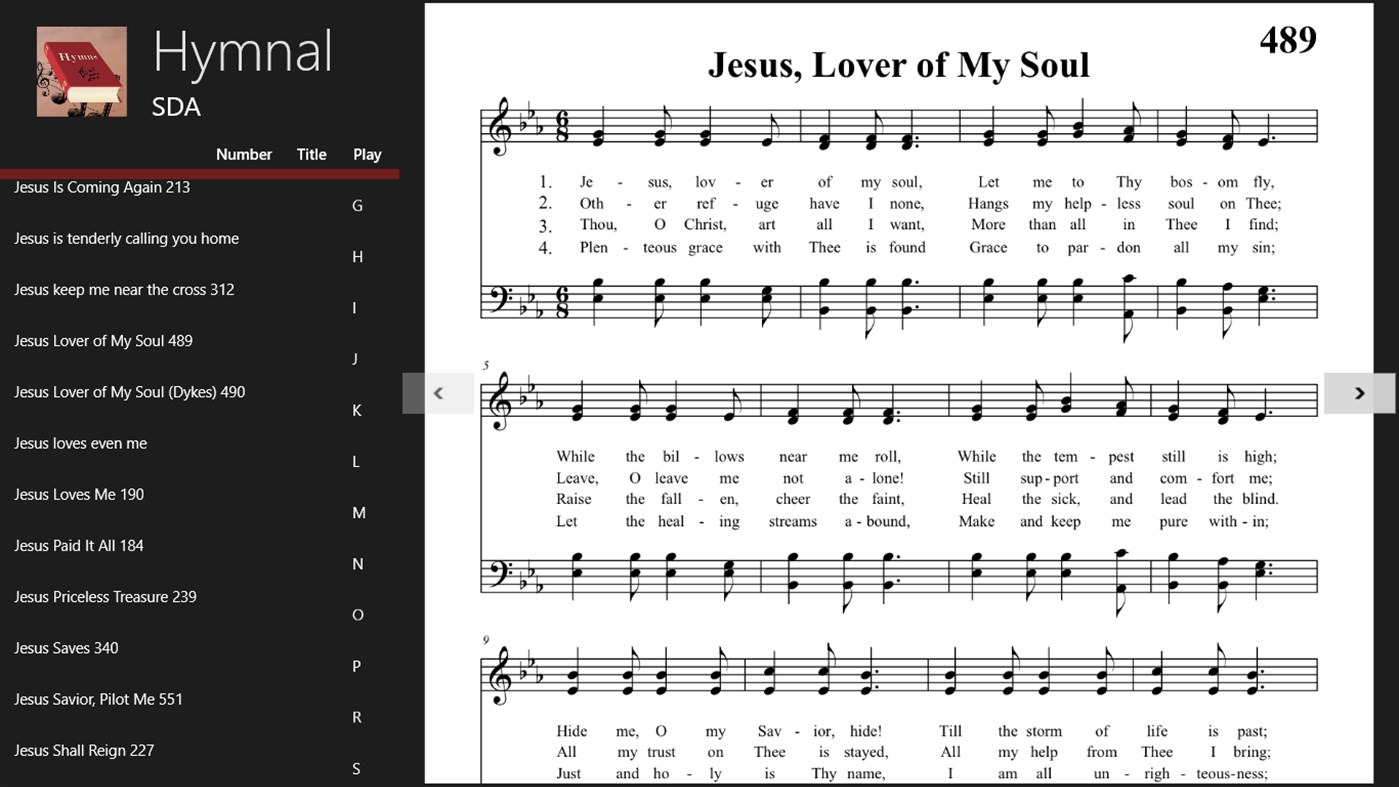
Task: Open Jesus keep me near the cross 312
Action: tap(123, 289)
